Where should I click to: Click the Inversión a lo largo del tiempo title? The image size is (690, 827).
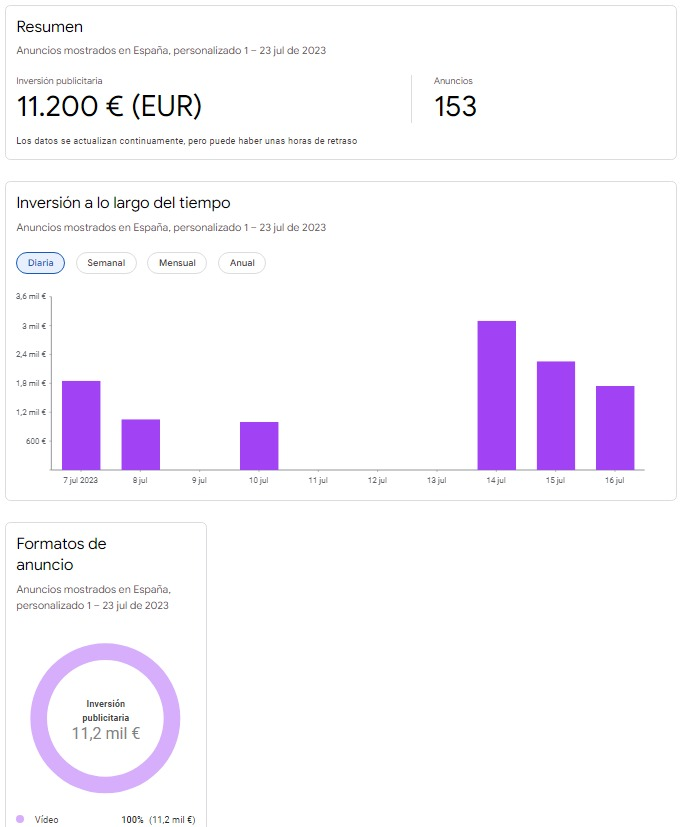123,203
